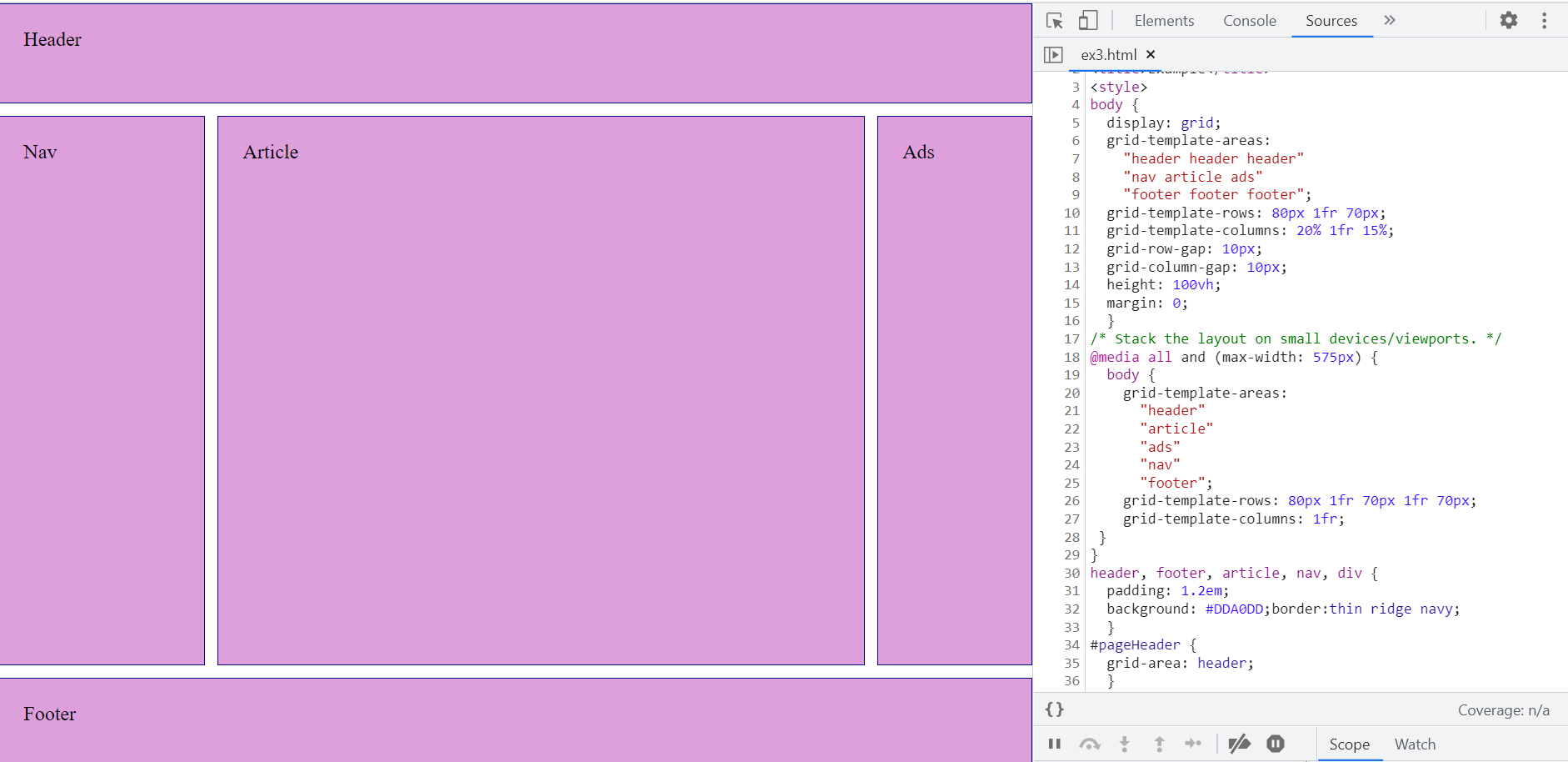
Task: Deactivate breakpoints toggle
Action: point(1240,744)
